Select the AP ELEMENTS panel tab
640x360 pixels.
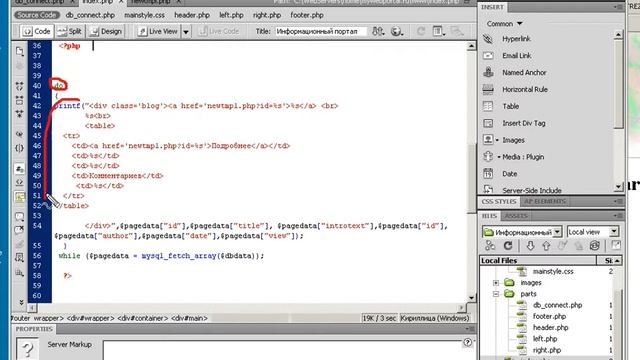(x=545, y=202)
